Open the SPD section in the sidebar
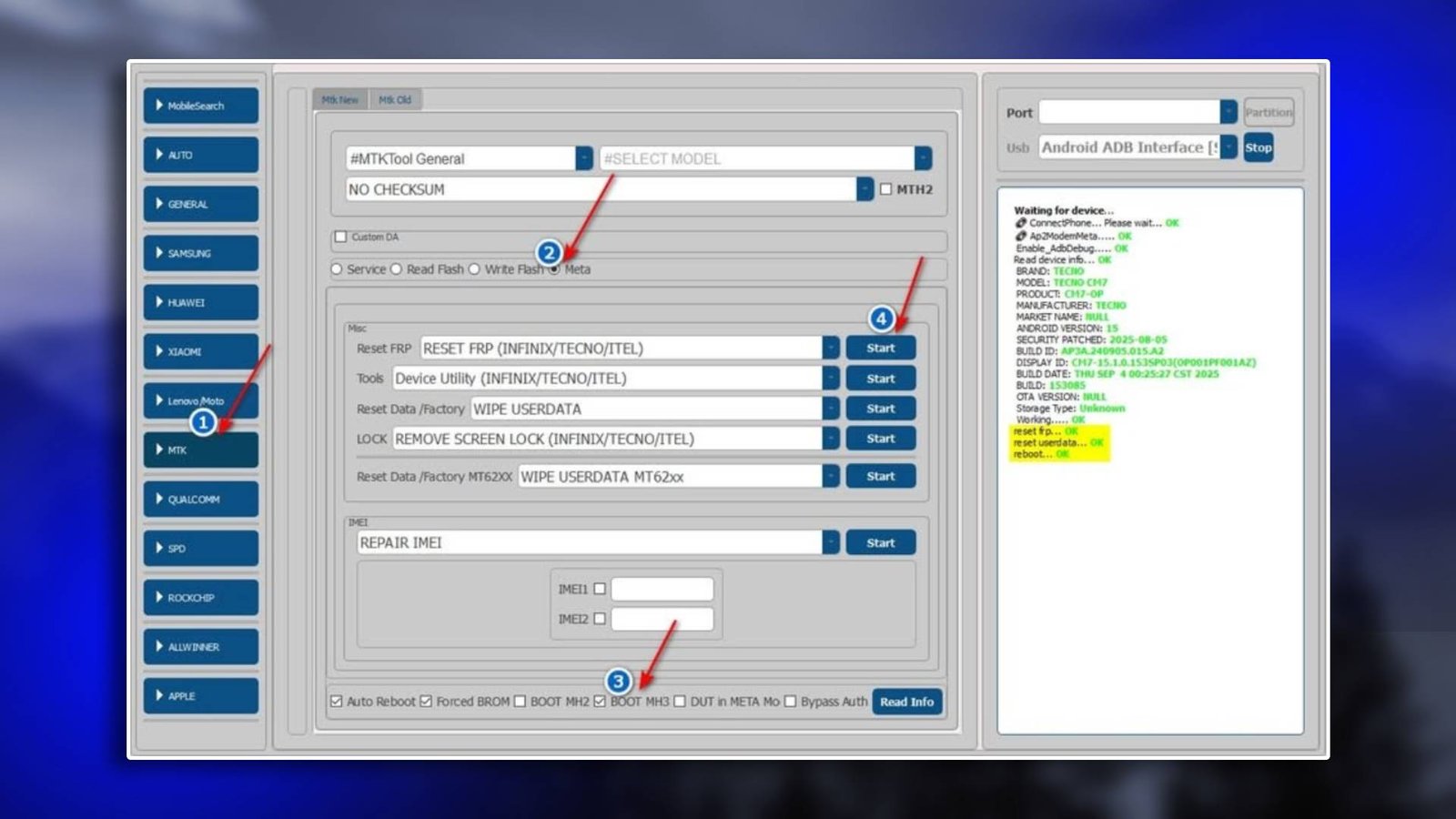This screenshot has width=1456, height=819. pyautogui.click(x=200, y=548)
